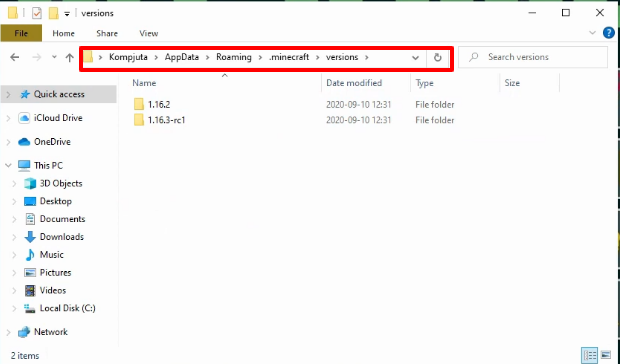Switch to the Share ribbon tab
Viewport: 620px width, 364px height.
(x=107, y=34)
